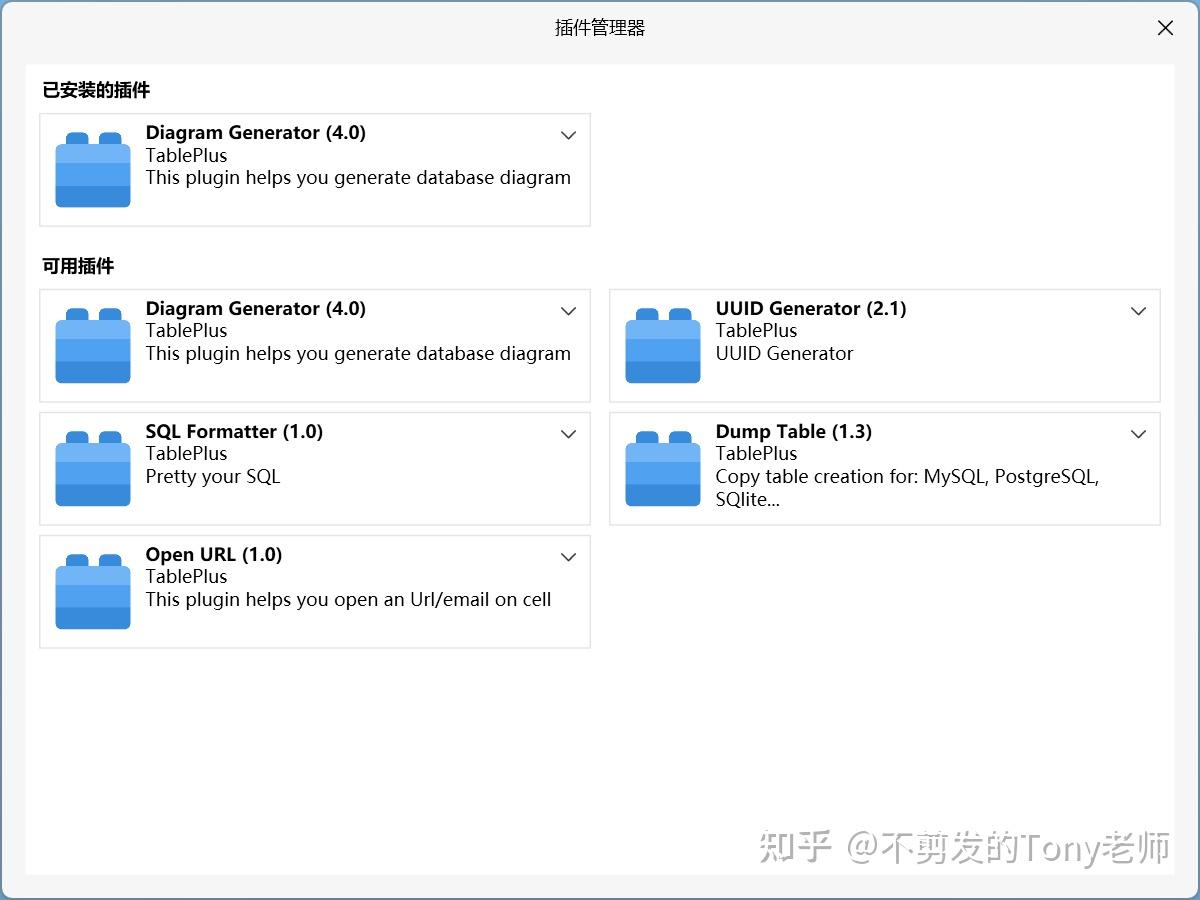The image size is (1200, 900).
Task: Click the SQL Formatter (1.0) plugin title
Action: [x=234, y=431]
